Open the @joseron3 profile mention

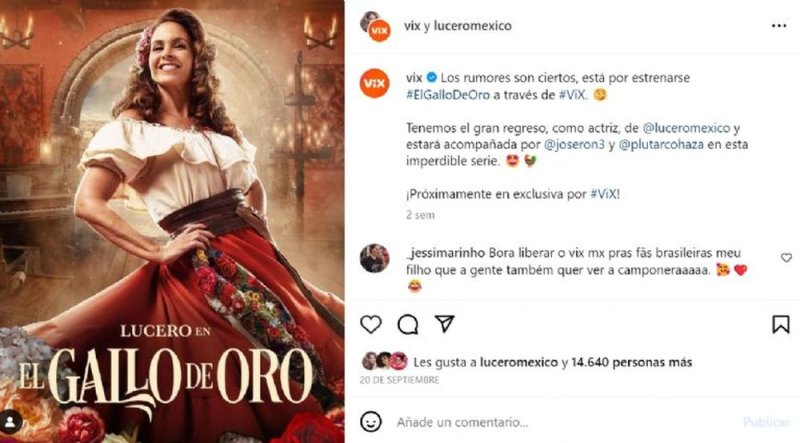point(574,144)
